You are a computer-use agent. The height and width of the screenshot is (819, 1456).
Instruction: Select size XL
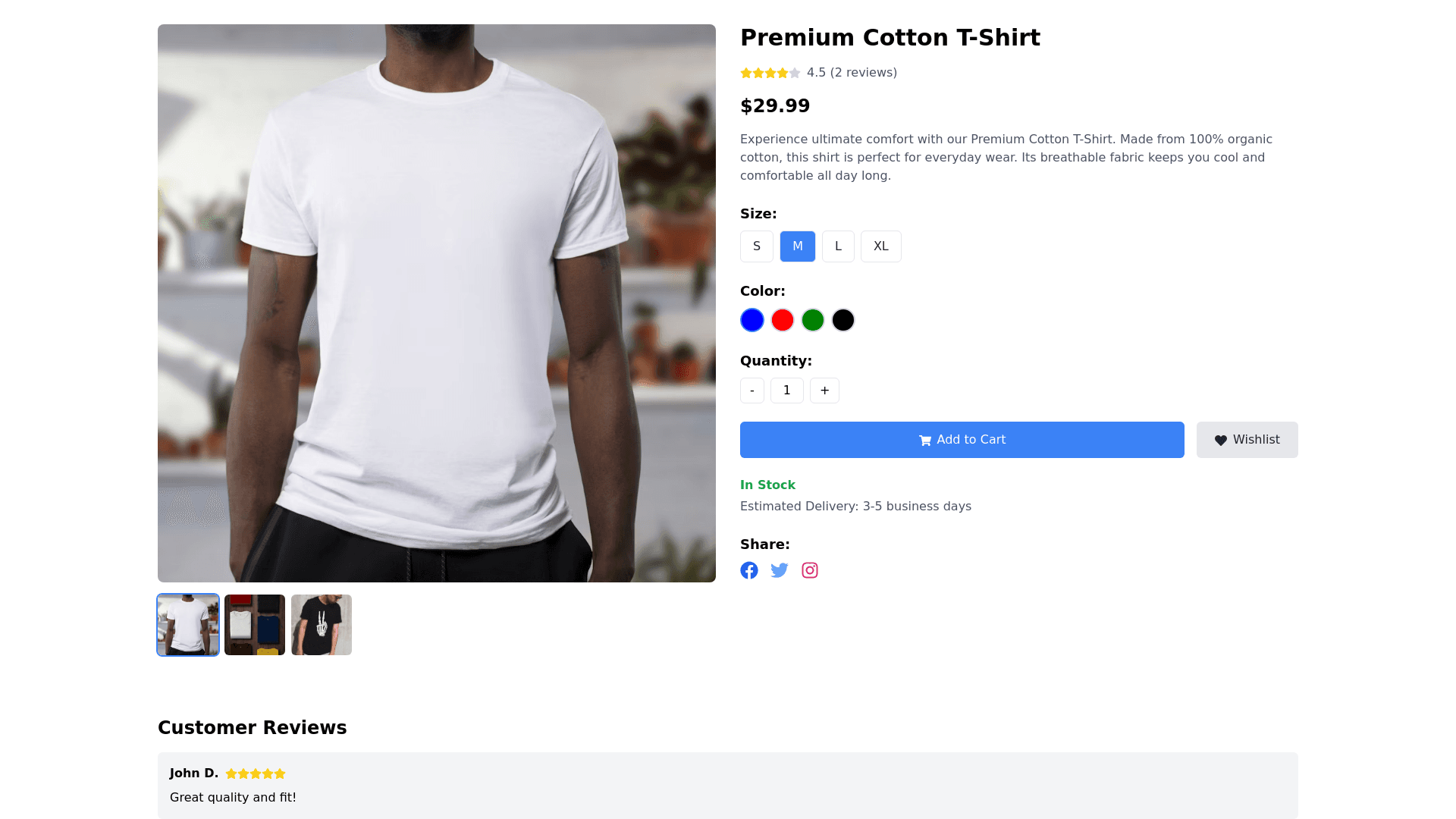tap(880, 246)
